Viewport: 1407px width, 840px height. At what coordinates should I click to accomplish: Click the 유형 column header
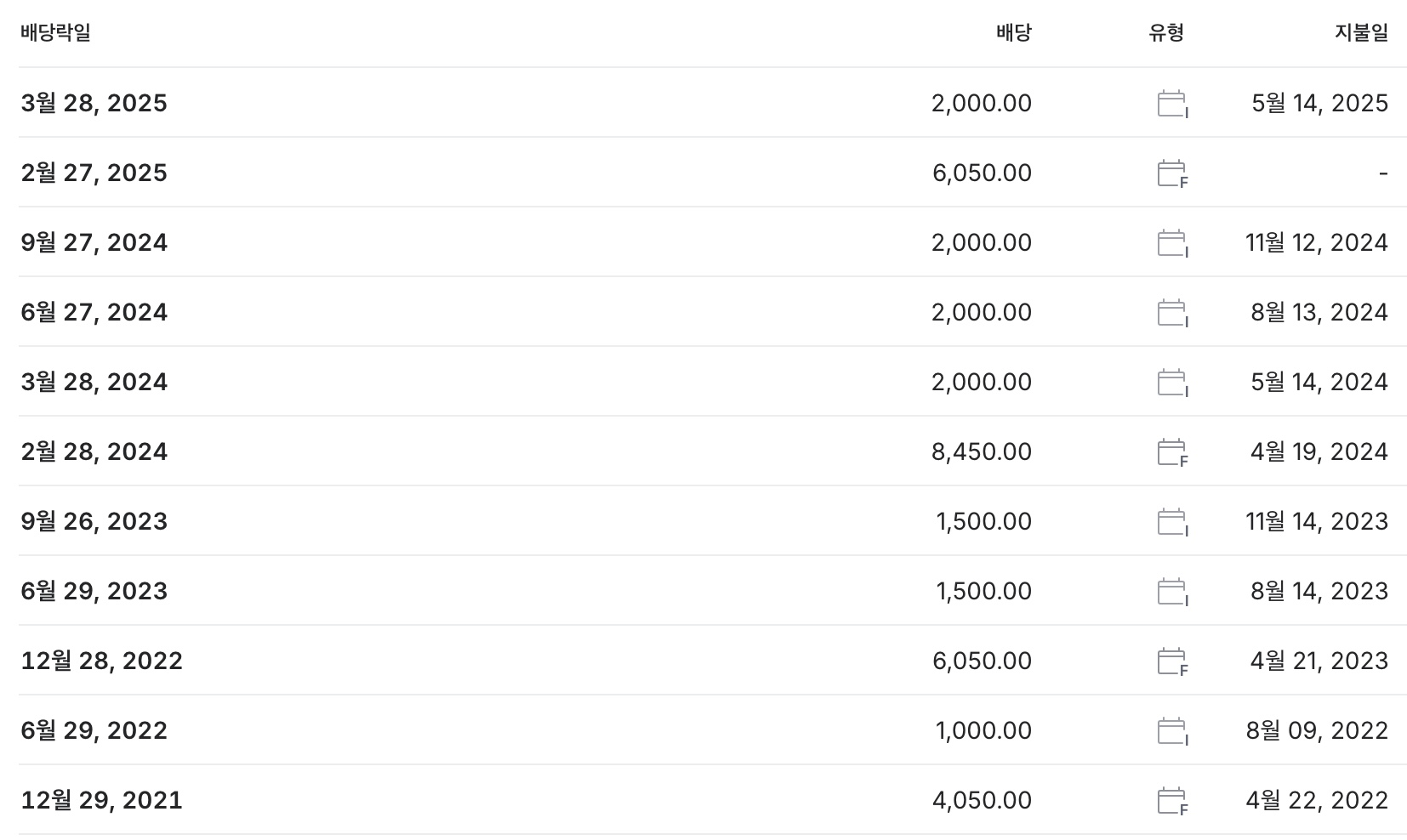tap(1165, 33)
